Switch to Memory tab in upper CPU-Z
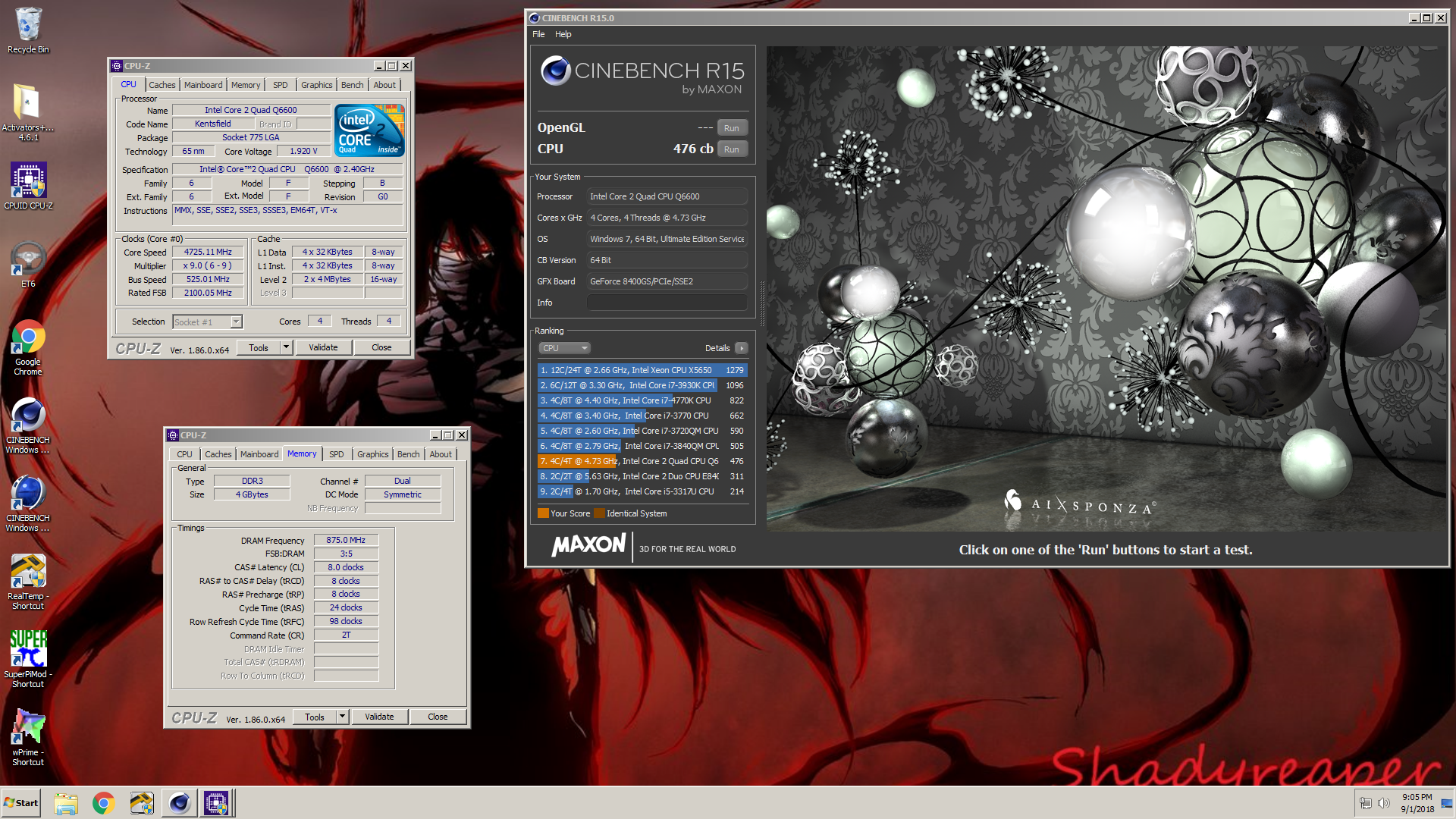This screenshot has width=1456, height=819. tap(246, 85)
